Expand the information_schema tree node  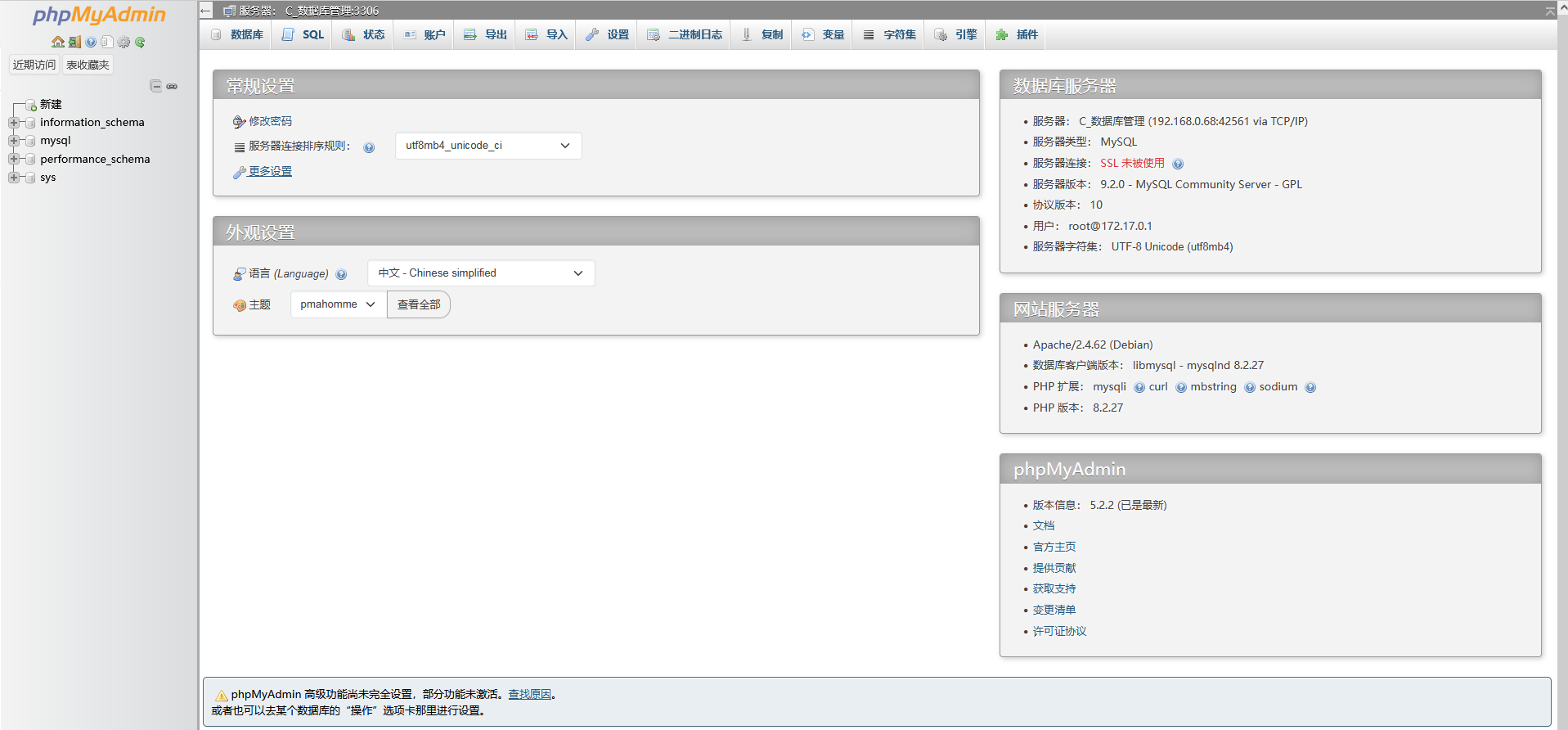click(13, 123)
